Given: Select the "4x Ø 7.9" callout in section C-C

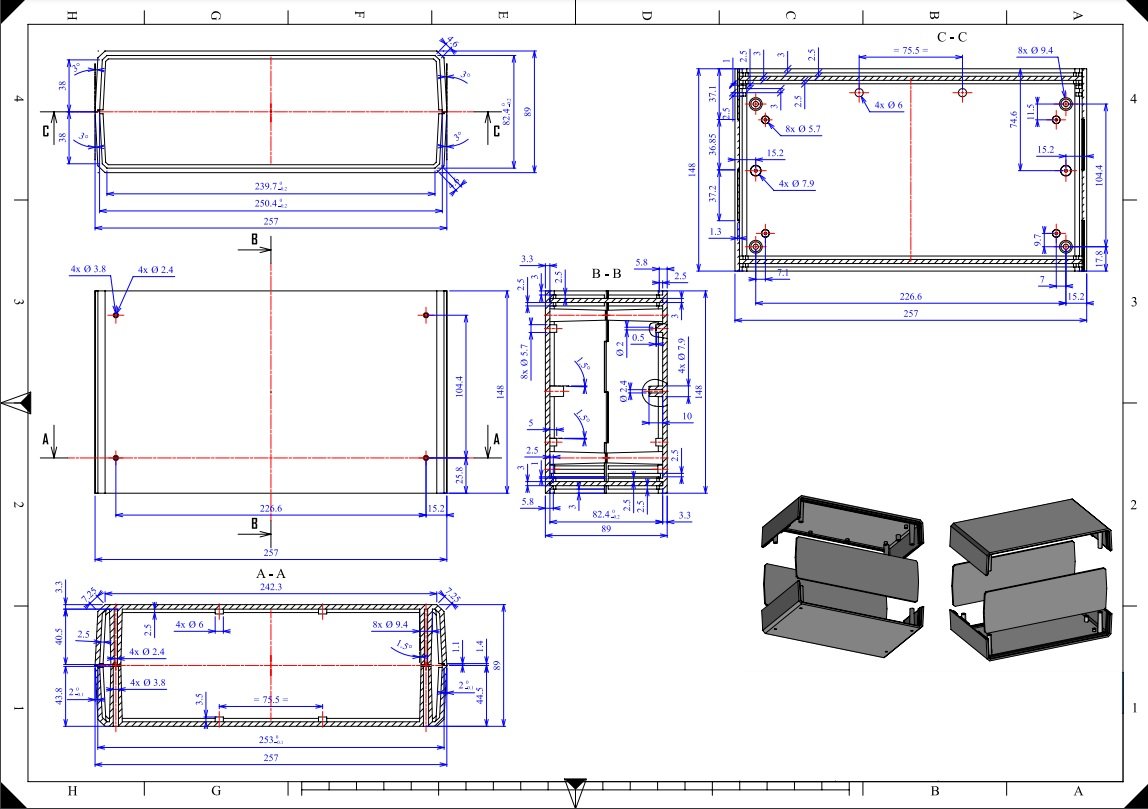Looking at the screenshot, I should (x=789, y=184).
